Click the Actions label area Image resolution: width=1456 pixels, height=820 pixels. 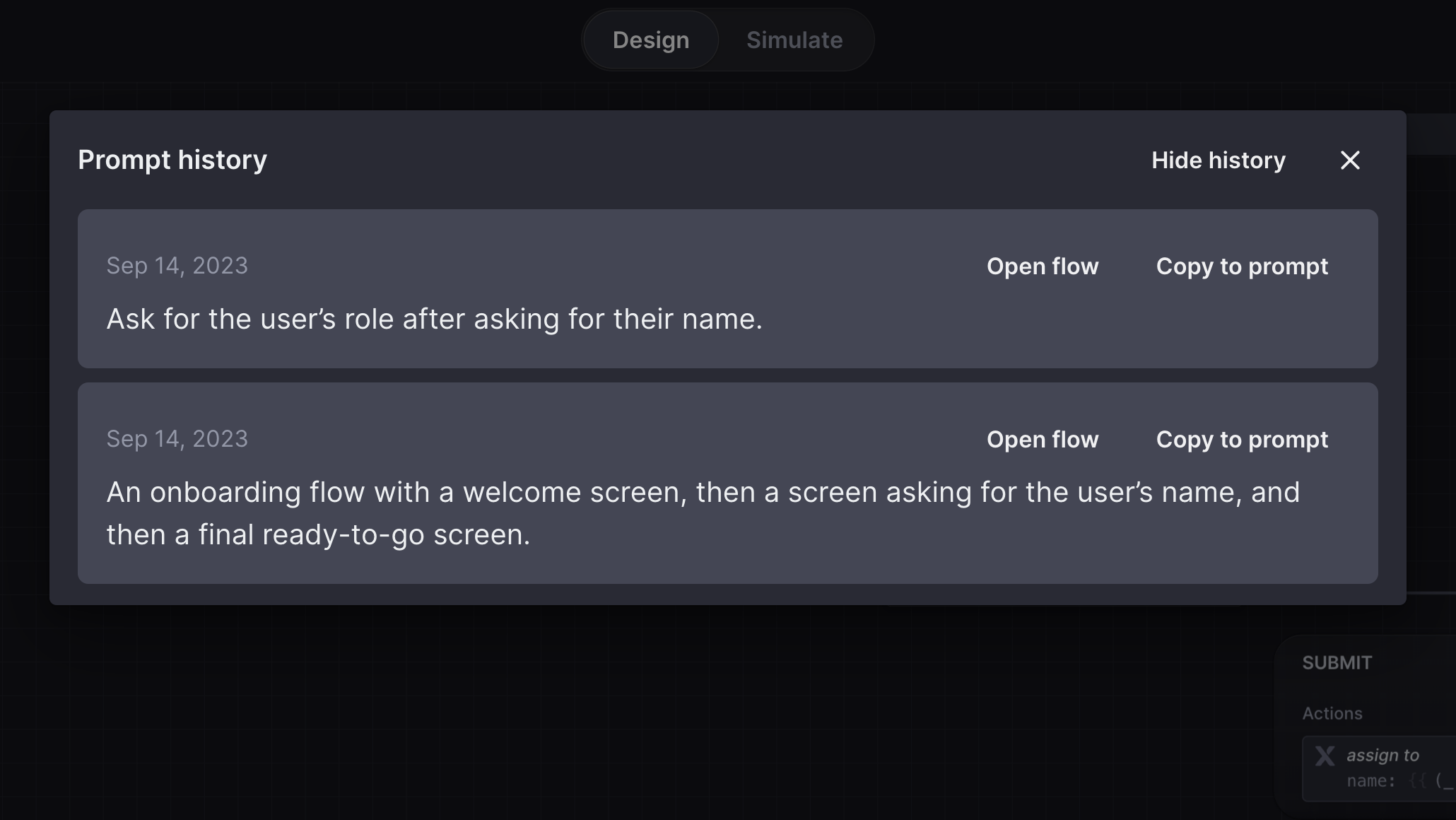[x=1332, y=713]
